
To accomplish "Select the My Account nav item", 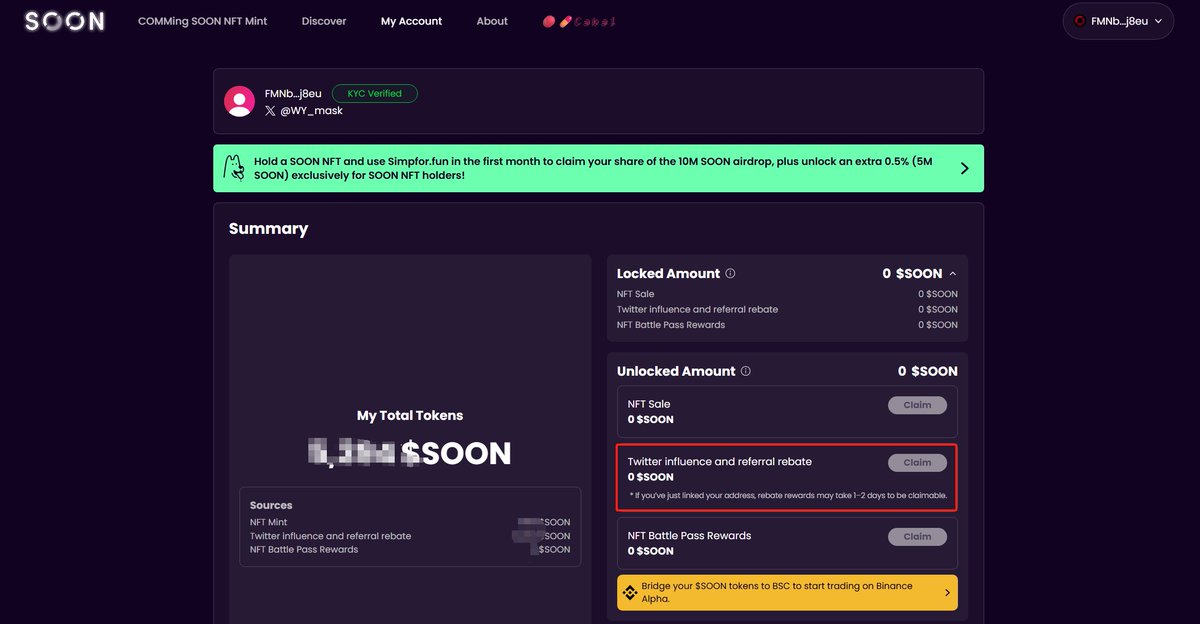I will click(x=411, y=21).
